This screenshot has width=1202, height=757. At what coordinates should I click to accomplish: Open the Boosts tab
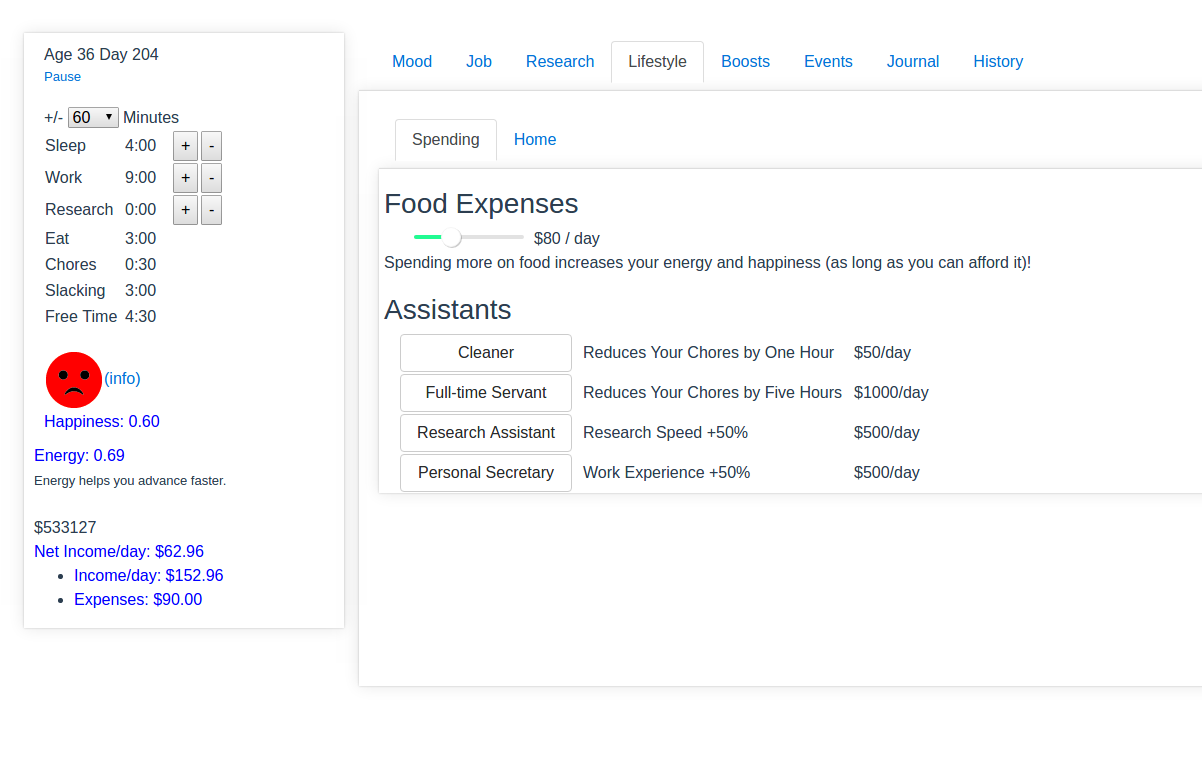coord(745,62)
